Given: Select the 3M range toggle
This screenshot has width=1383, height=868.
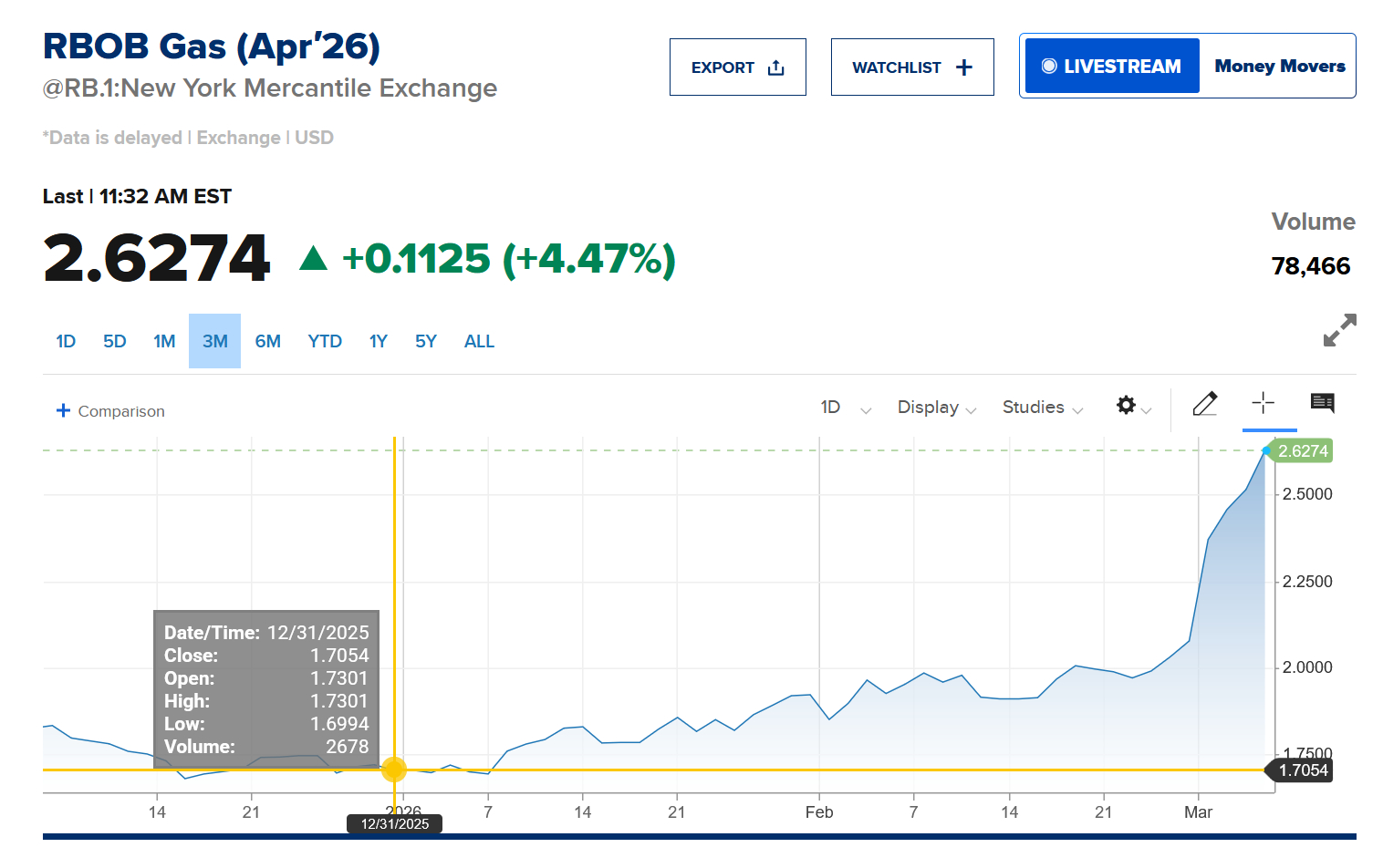Looking at the screenshot, I should click(215, 342).
